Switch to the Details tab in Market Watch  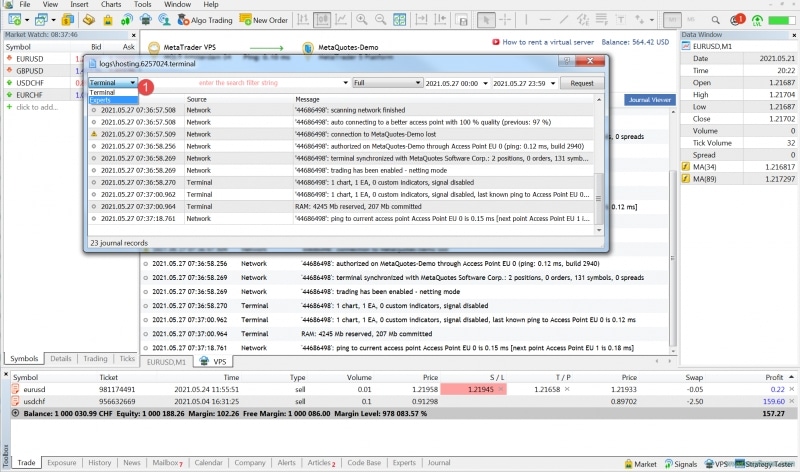[x=61, y=359]
